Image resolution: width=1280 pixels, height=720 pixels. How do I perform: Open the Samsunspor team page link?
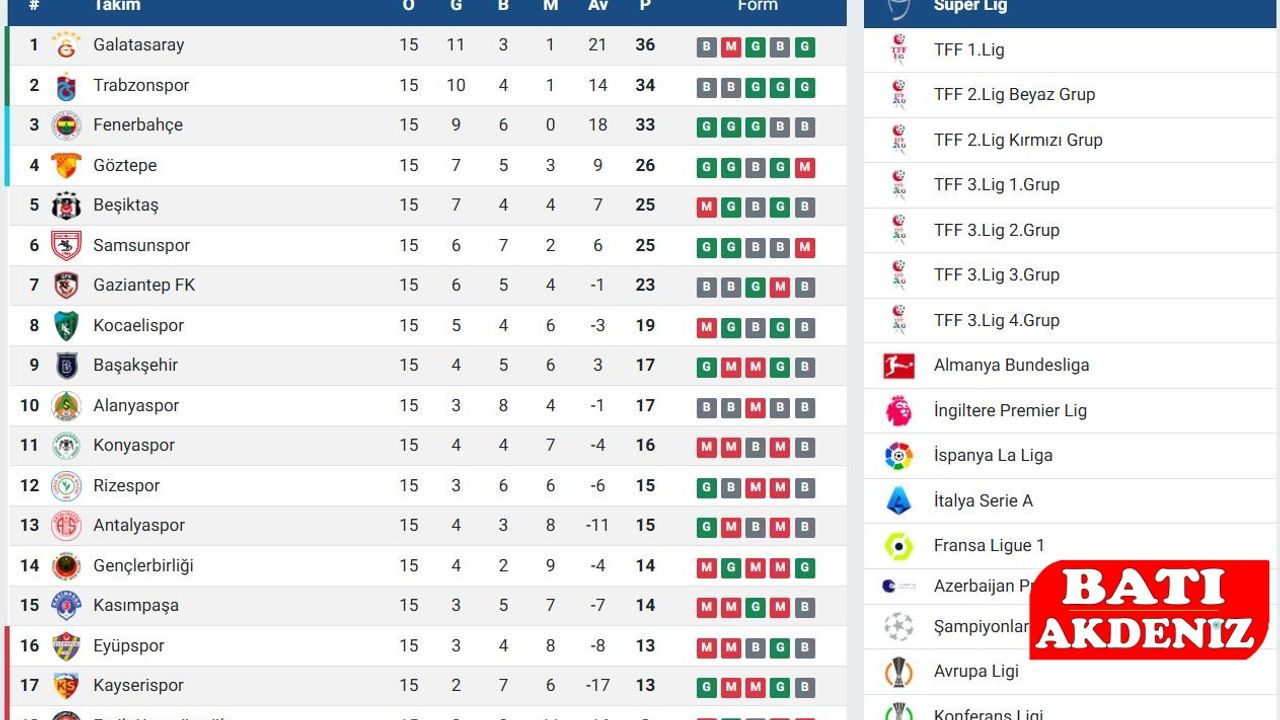(x=141, y=245)
